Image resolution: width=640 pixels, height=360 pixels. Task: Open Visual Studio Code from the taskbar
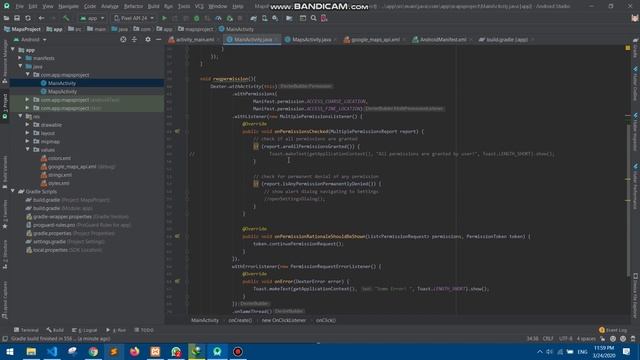(52, 351)
